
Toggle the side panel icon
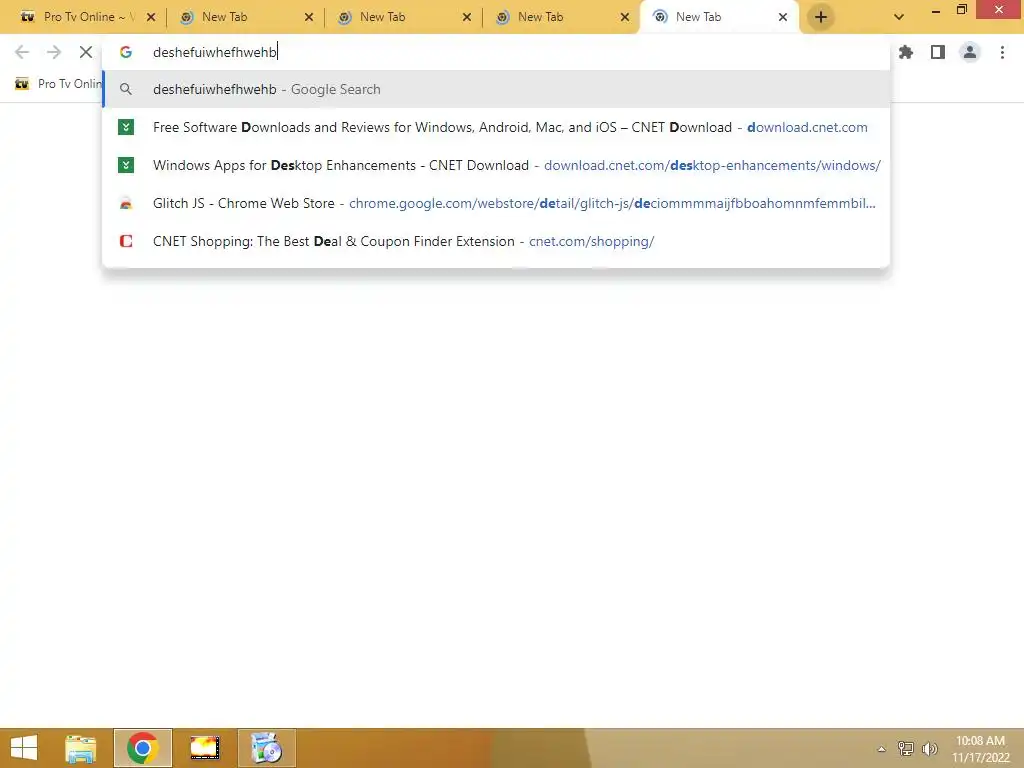coord(938,52)
